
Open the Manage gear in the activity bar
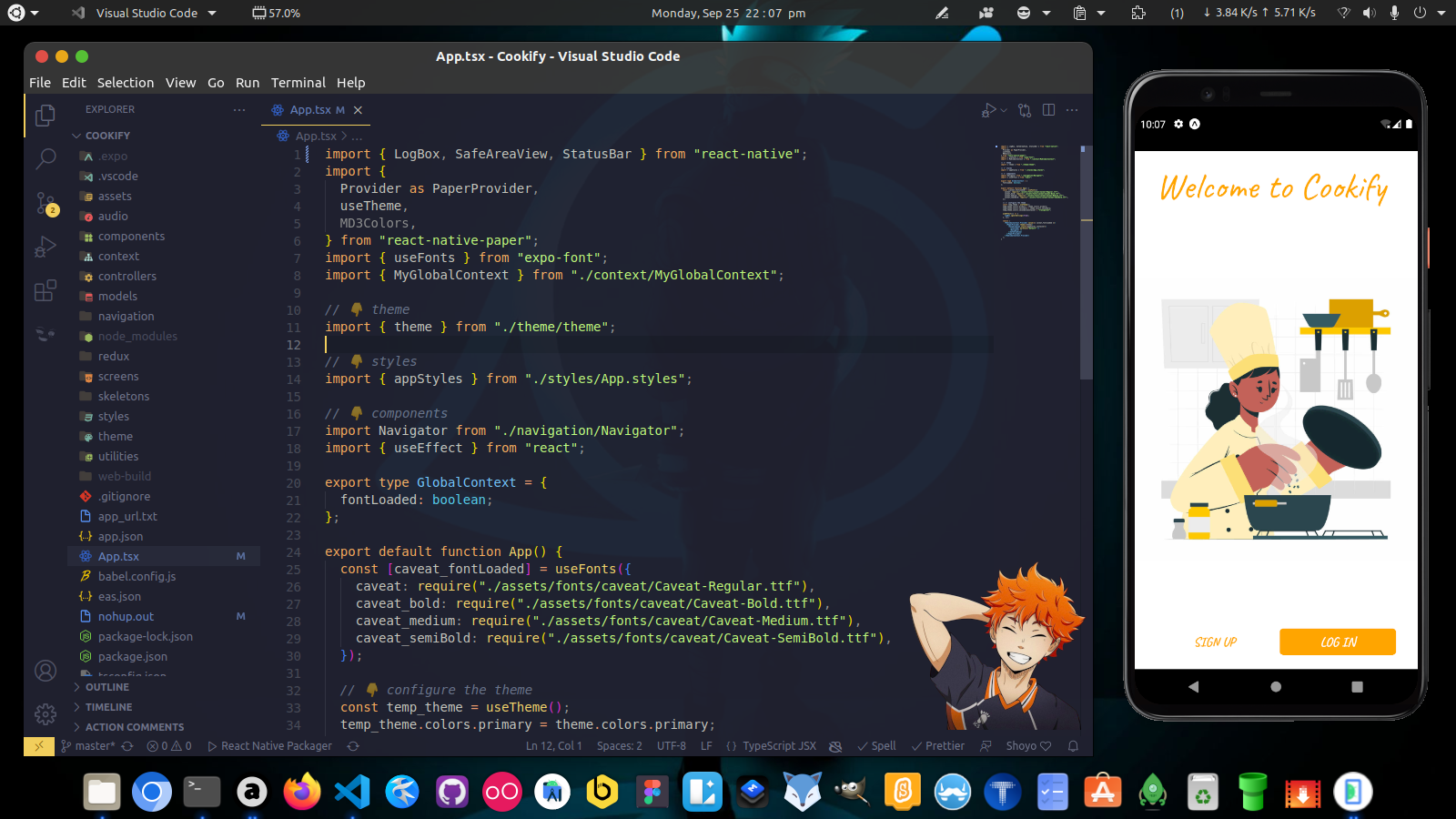click(x=45, y=714)
